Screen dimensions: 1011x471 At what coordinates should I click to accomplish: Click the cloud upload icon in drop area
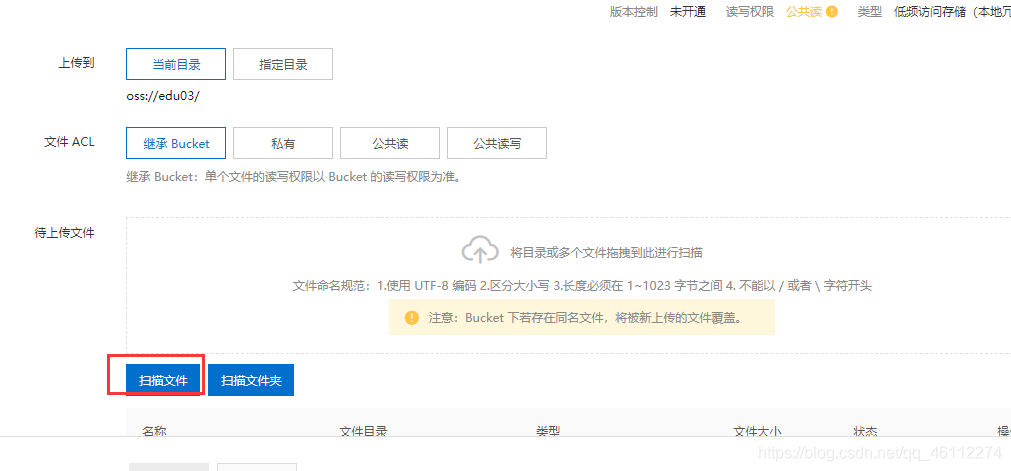pyautogui.click(x=480, y=250)
